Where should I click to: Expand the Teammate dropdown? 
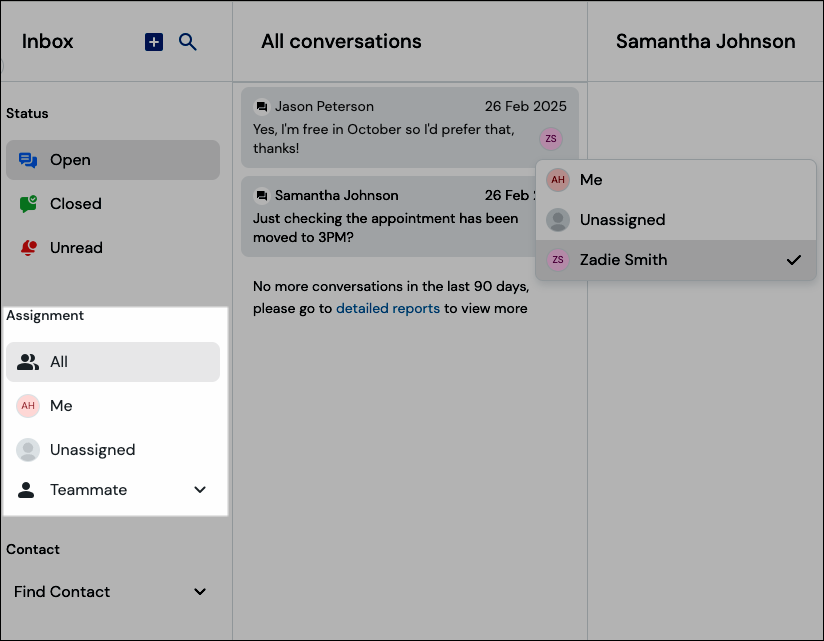(x=113, y=490)
